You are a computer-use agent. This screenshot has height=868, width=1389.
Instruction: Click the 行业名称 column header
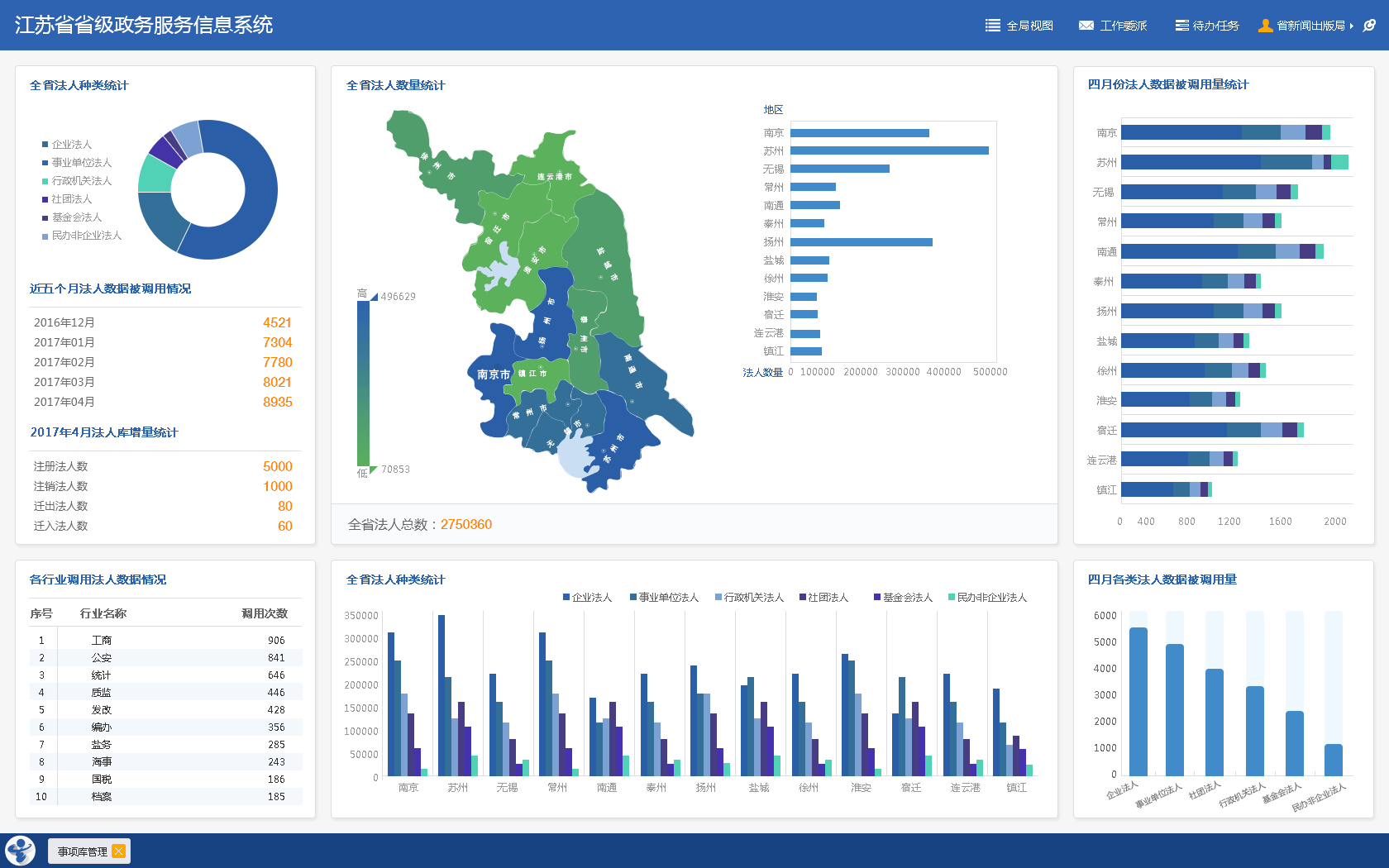click(x=103, y=613)
